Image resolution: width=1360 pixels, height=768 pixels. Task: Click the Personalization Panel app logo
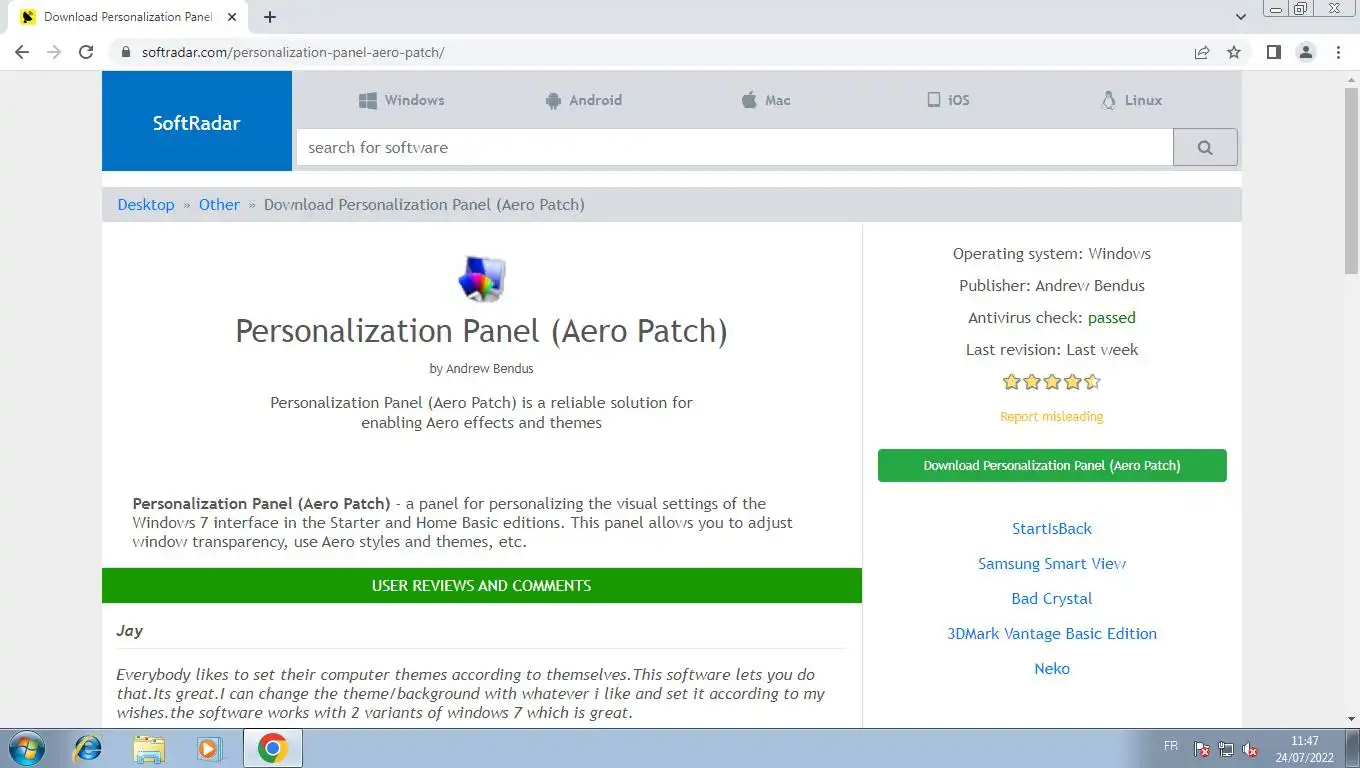pos(482,279)
